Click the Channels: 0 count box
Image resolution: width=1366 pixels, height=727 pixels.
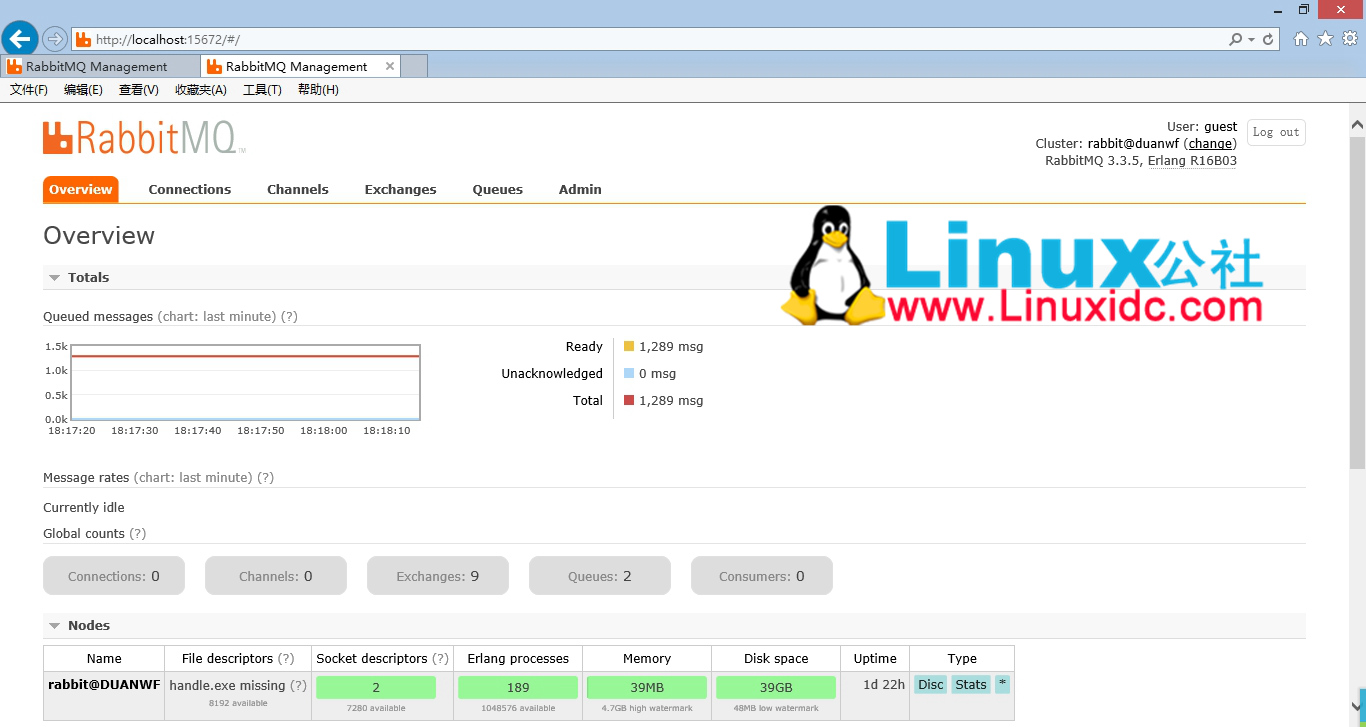pos(276,576)
